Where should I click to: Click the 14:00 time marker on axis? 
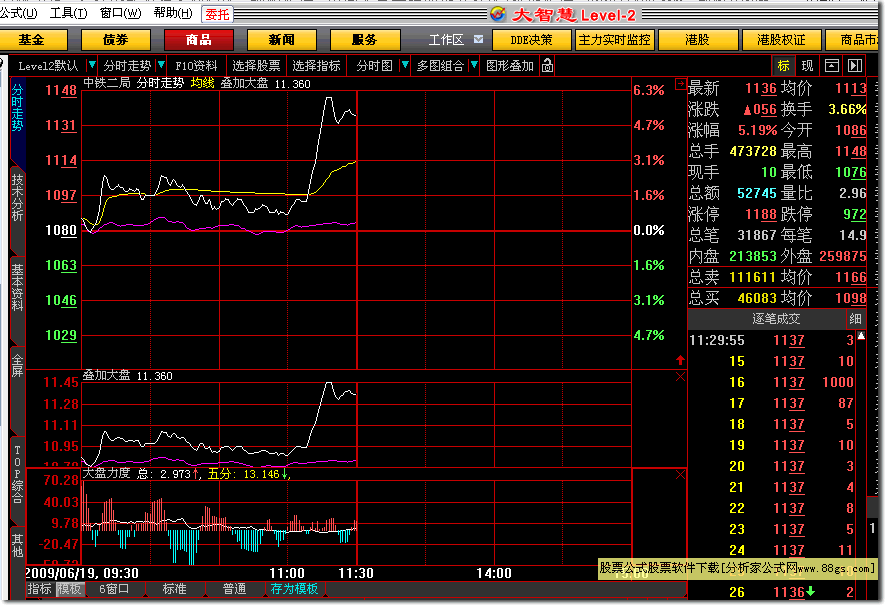(494, 573)
